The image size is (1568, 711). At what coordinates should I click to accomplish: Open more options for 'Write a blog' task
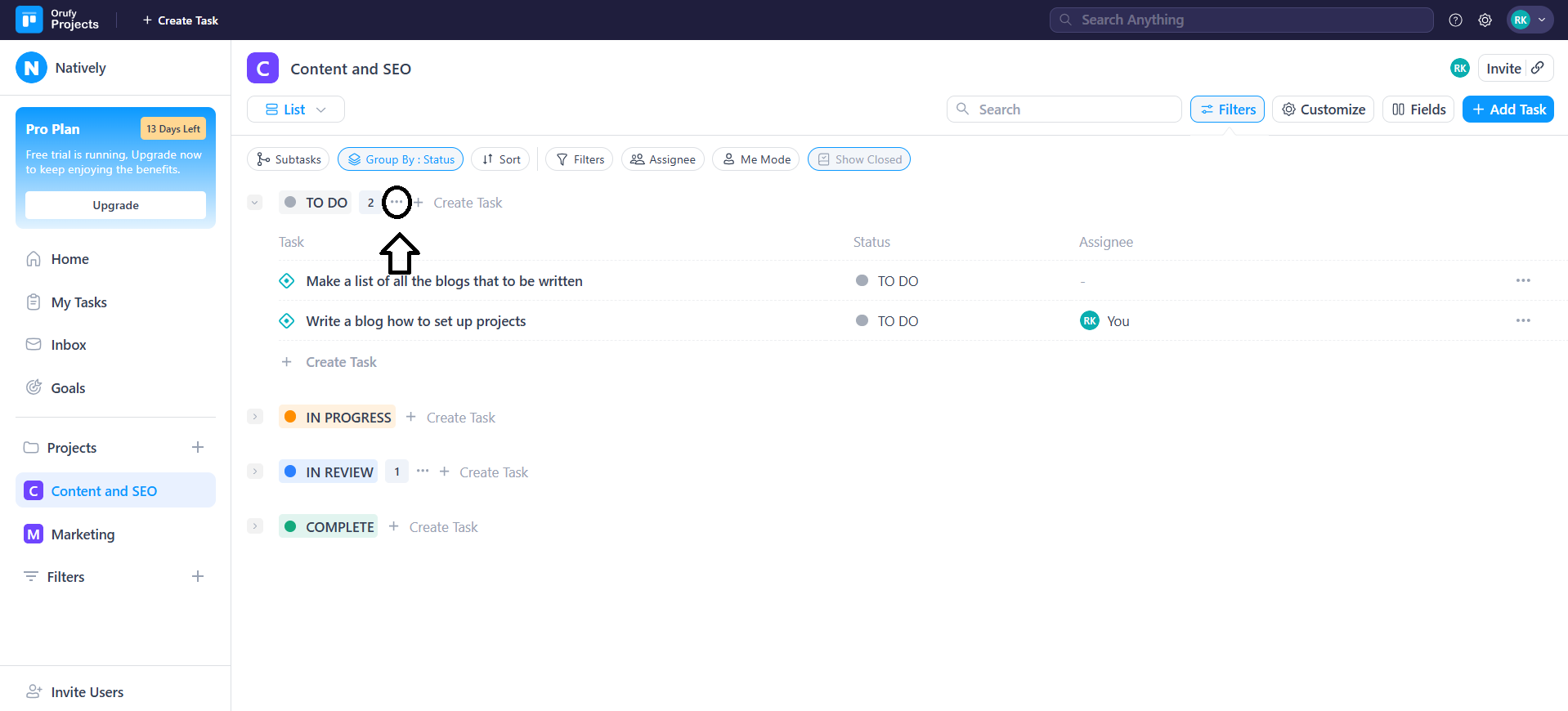tap(1522, 320)
